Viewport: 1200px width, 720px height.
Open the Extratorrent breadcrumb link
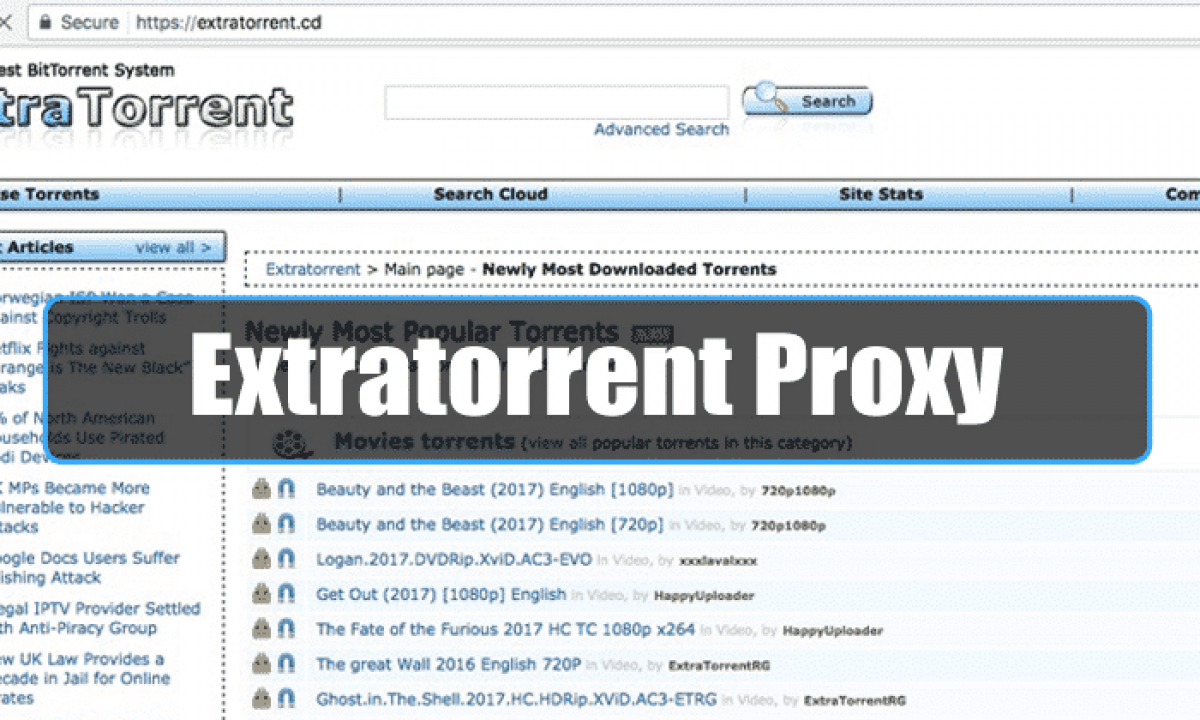[x=313, y=269]
